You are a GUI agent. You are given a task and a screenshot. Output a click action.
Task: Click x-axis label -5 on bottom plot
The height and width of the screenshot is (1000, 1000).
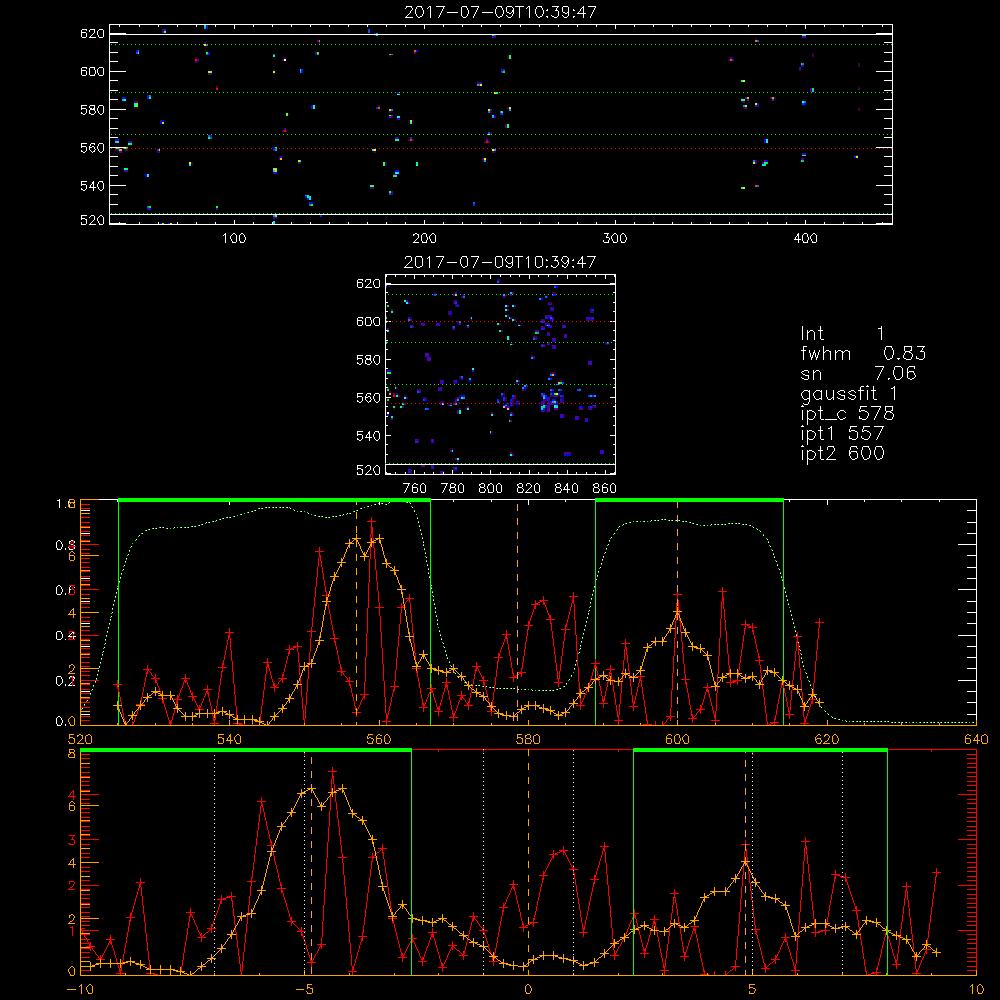coord(305,990)
